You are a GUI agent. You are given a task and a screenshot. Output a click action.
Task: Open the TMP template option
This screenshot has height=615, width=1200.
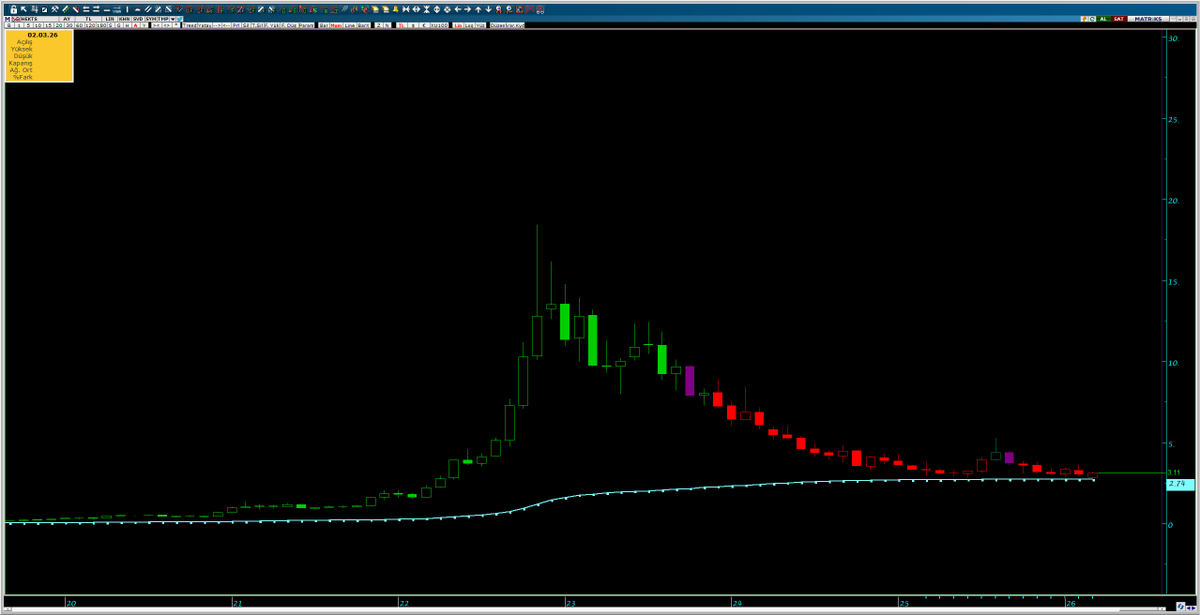162,19
